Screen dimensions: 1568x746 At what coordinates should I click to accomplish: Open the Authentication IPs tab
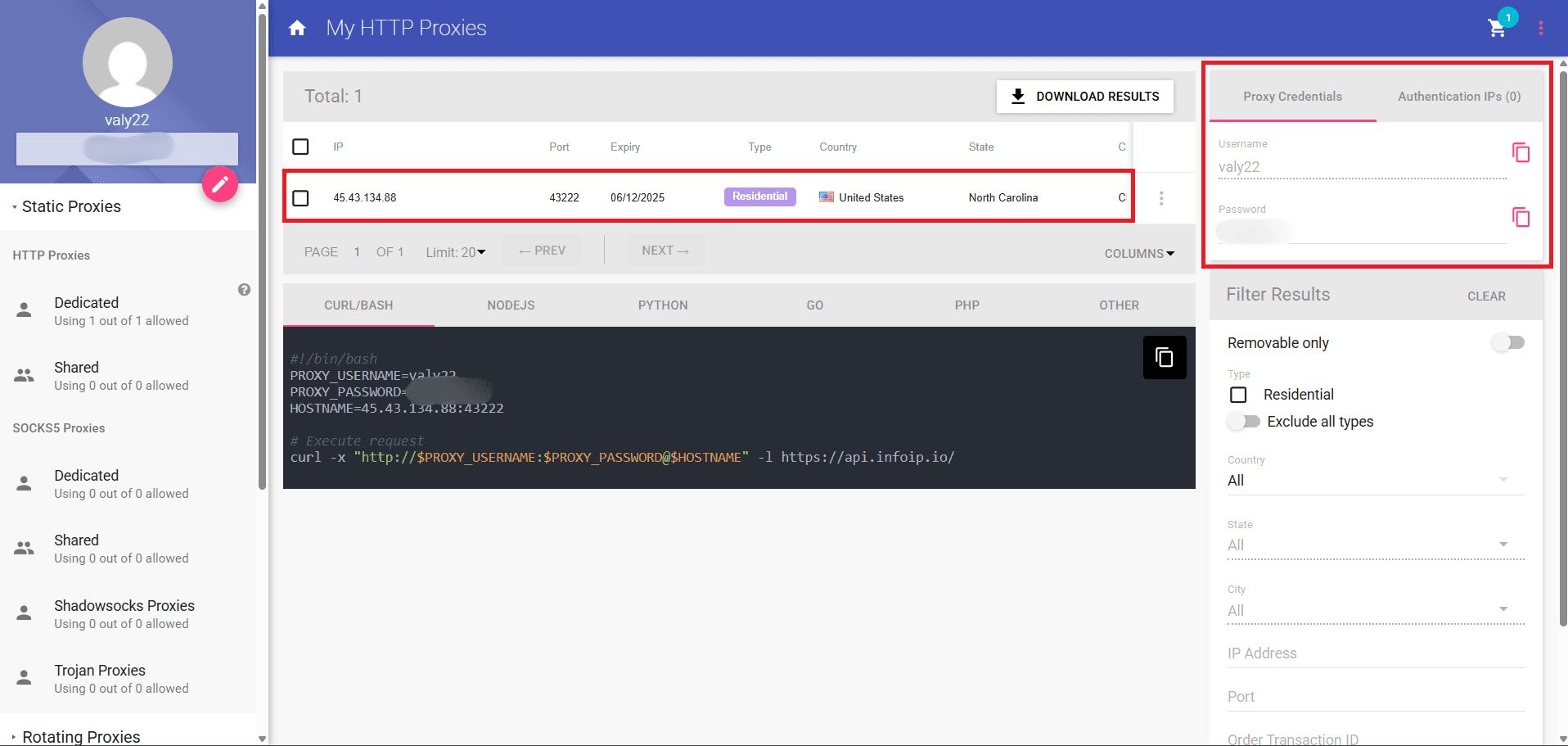coord(1458,96)
